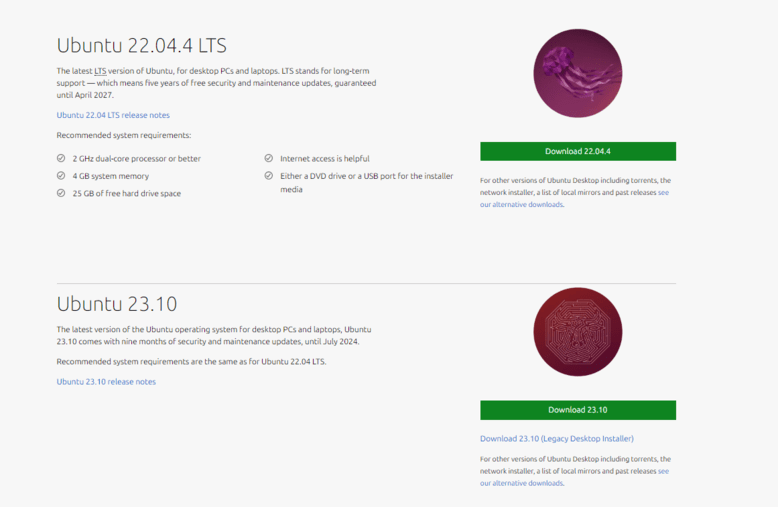Image resolution: width=778 pixels, height=507 pixels.
Task: Click the Ubuntu 22.04.4 LTS heading
Action: (x=142, y=46)
